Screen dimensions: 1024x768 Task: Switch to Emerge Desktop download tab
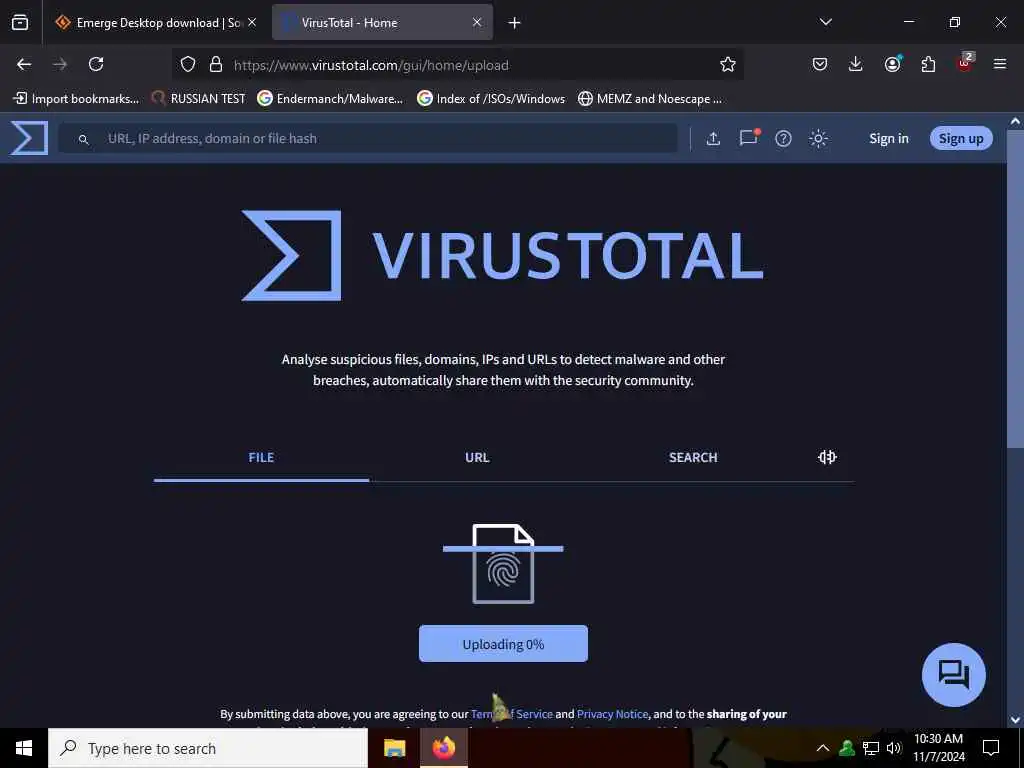[x=157, y=23]
